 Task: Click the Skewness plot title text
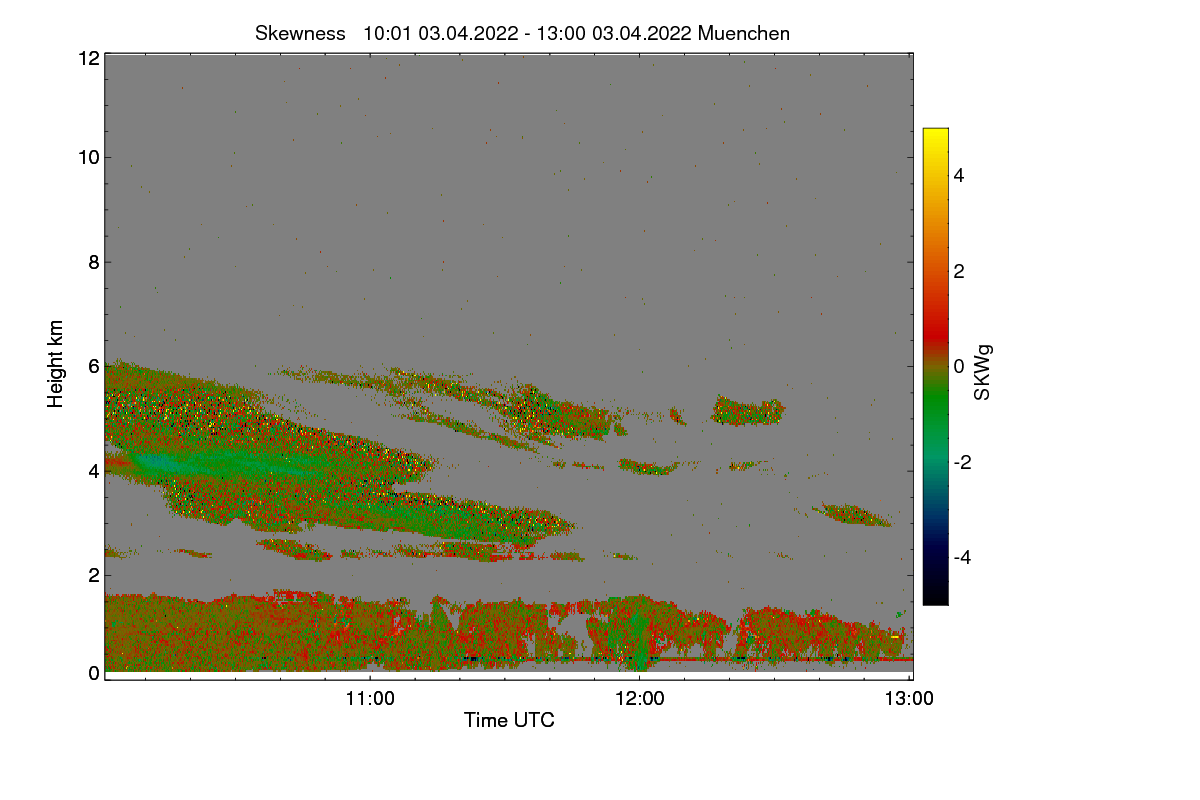tap(522, 33)
